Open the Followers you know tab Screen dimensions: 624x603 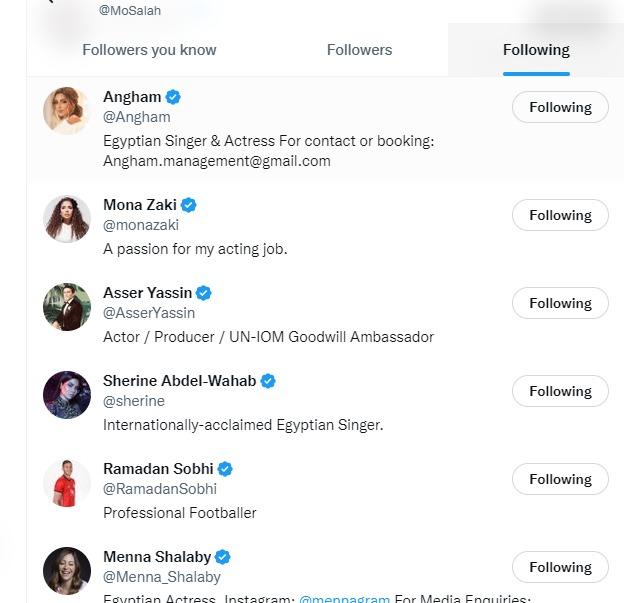[x=149, y=50]
